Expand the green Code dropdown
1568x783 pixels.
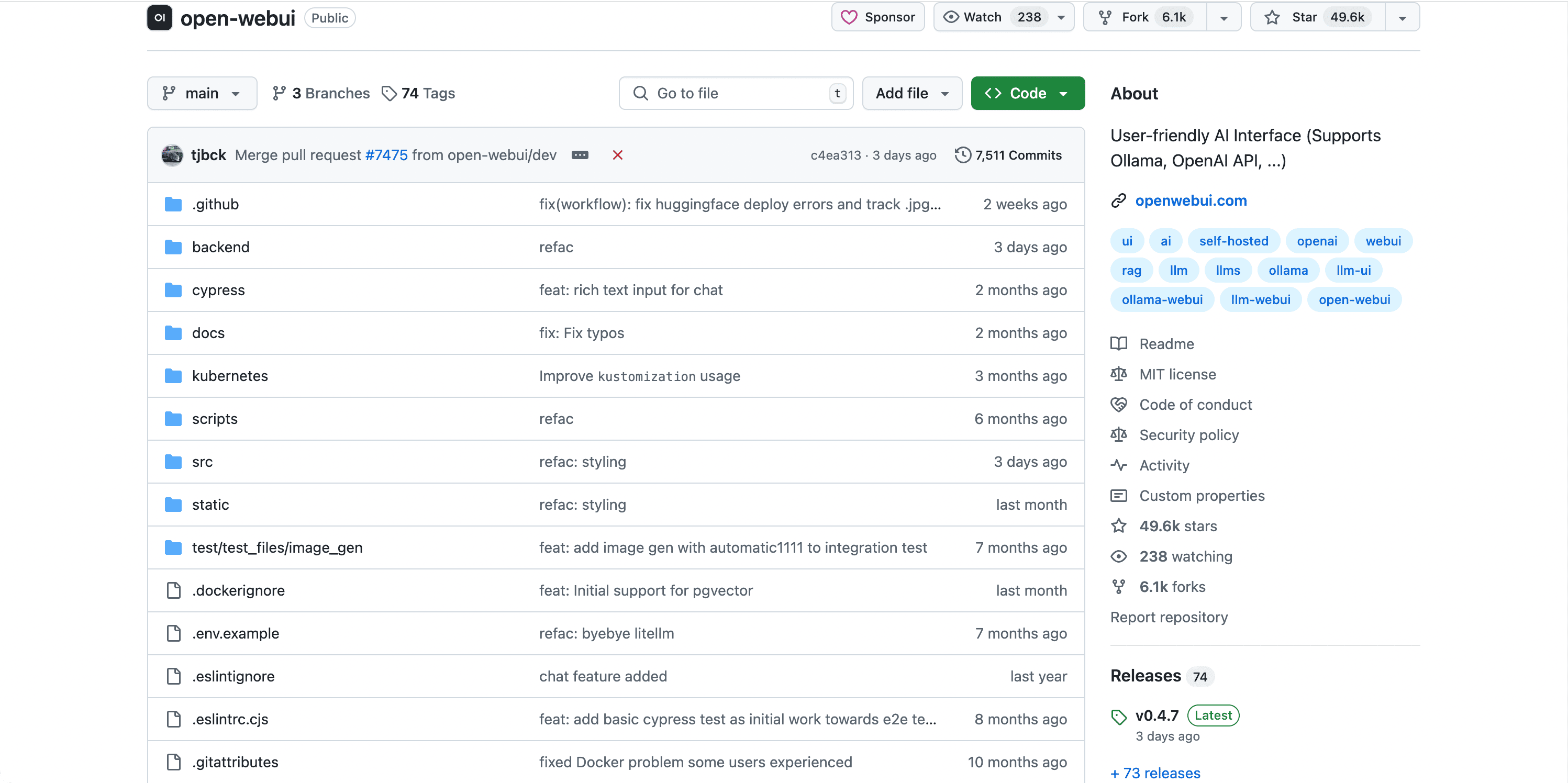[1027, 93]
